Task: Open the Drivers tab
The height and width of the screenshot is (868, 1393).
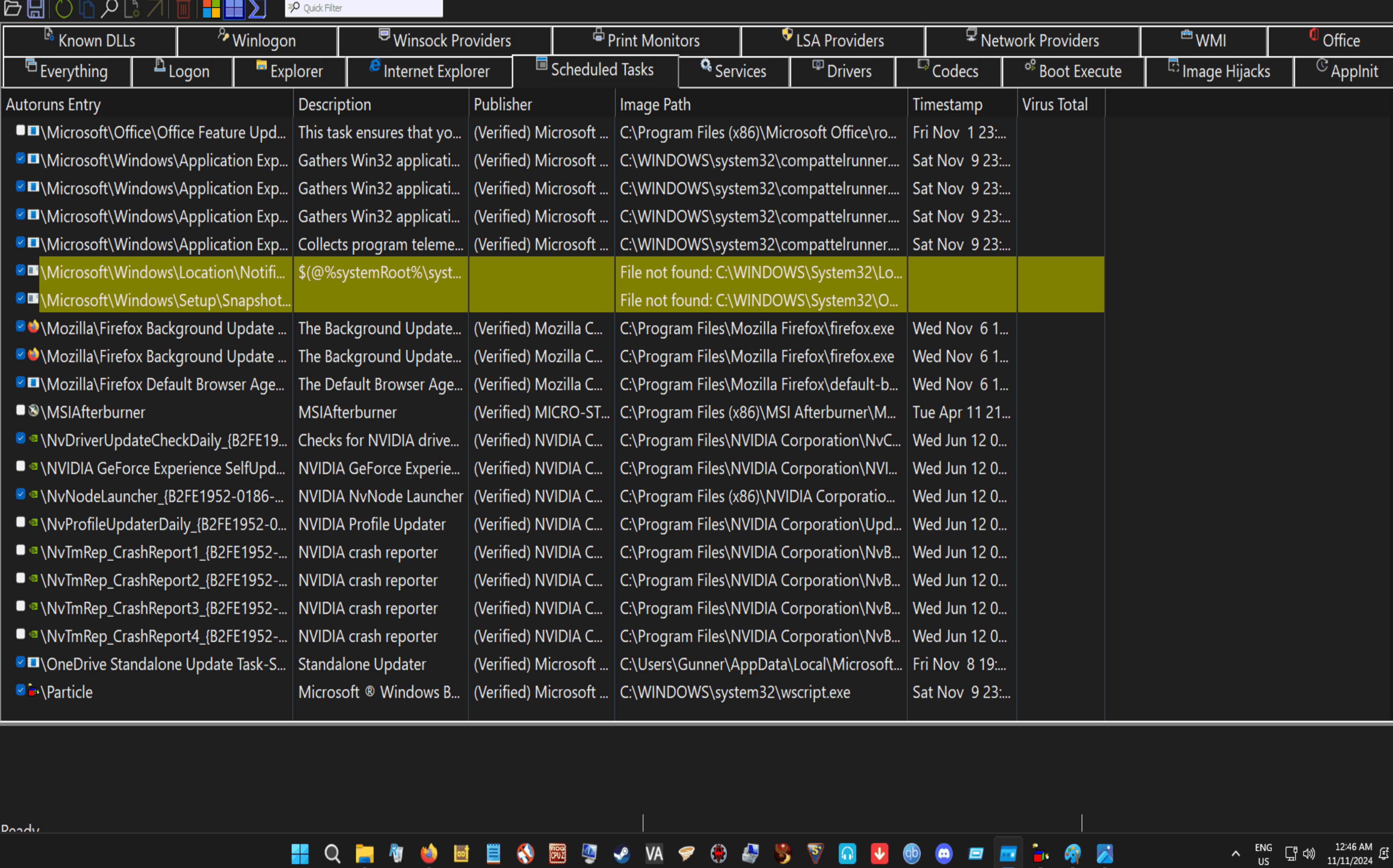Action: coord(842,71)
